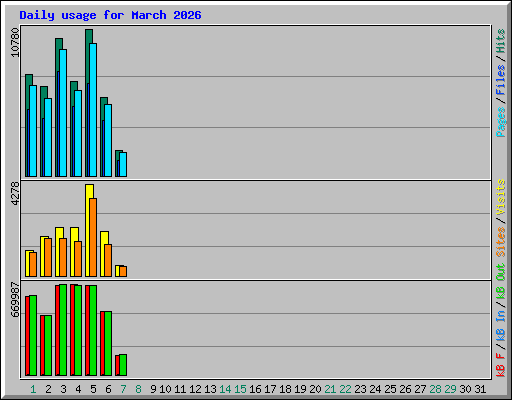Click day 19 on the x-axis
This screenshot has width=512, height=400.
click(x=300, y=389)
